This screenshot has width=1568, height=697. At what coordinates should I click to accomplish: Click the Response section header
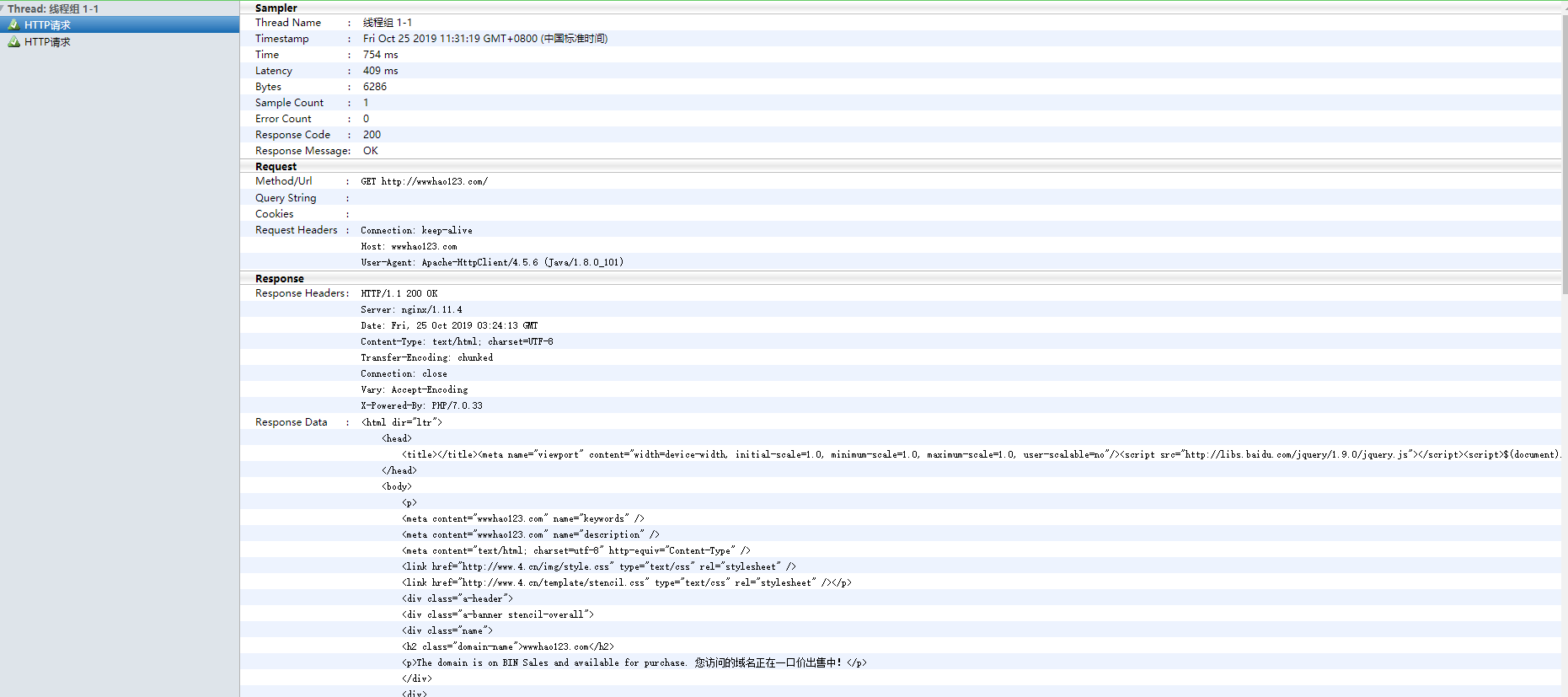click(280, 278)
